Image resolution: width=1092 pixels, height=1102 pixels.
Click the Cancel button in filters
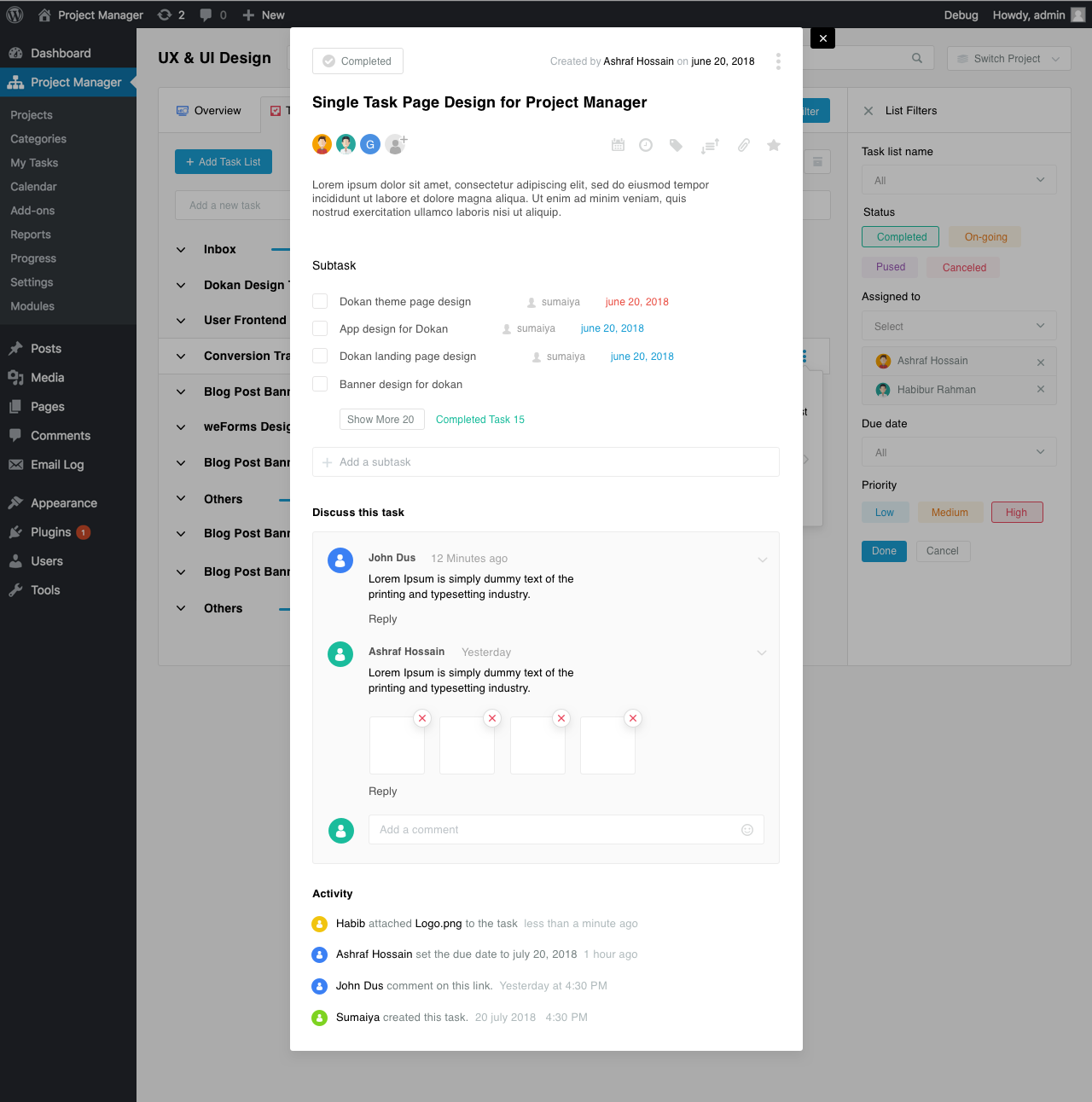[943, 551]
